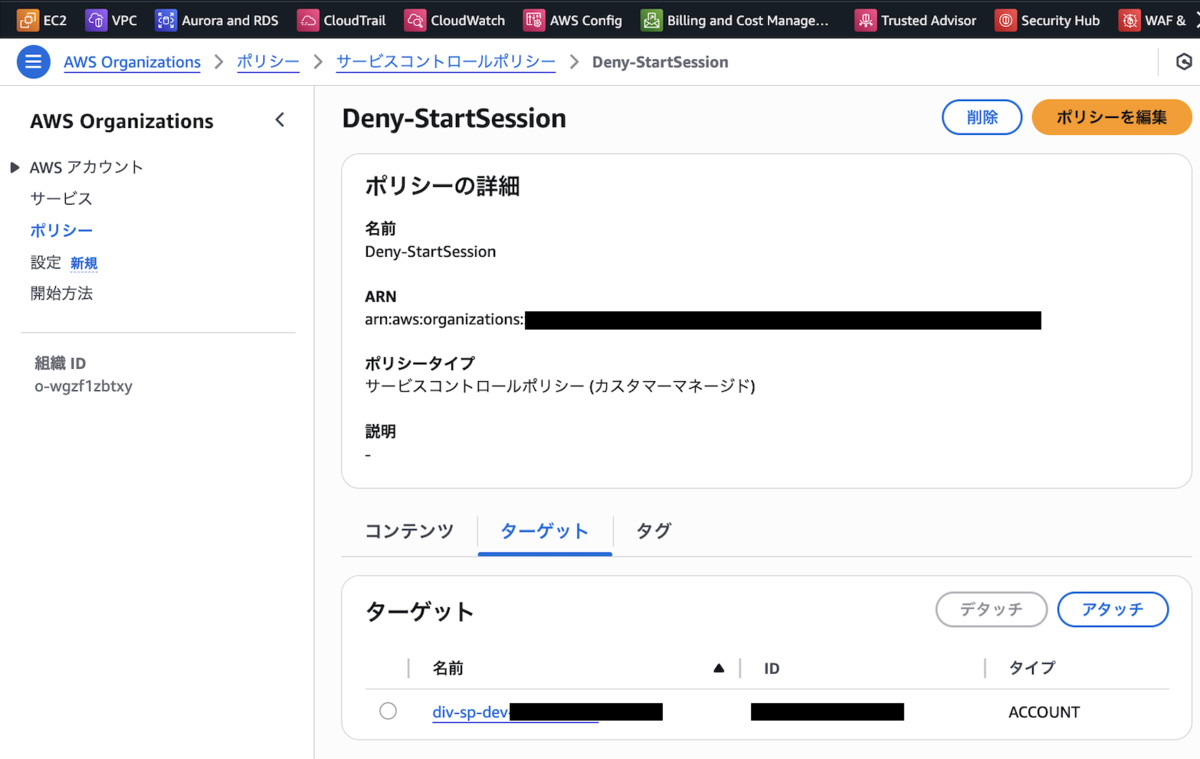Select the div-sp-dev account radio button
The width and height of the screenshot is (1200, 759).
[388, 711]
